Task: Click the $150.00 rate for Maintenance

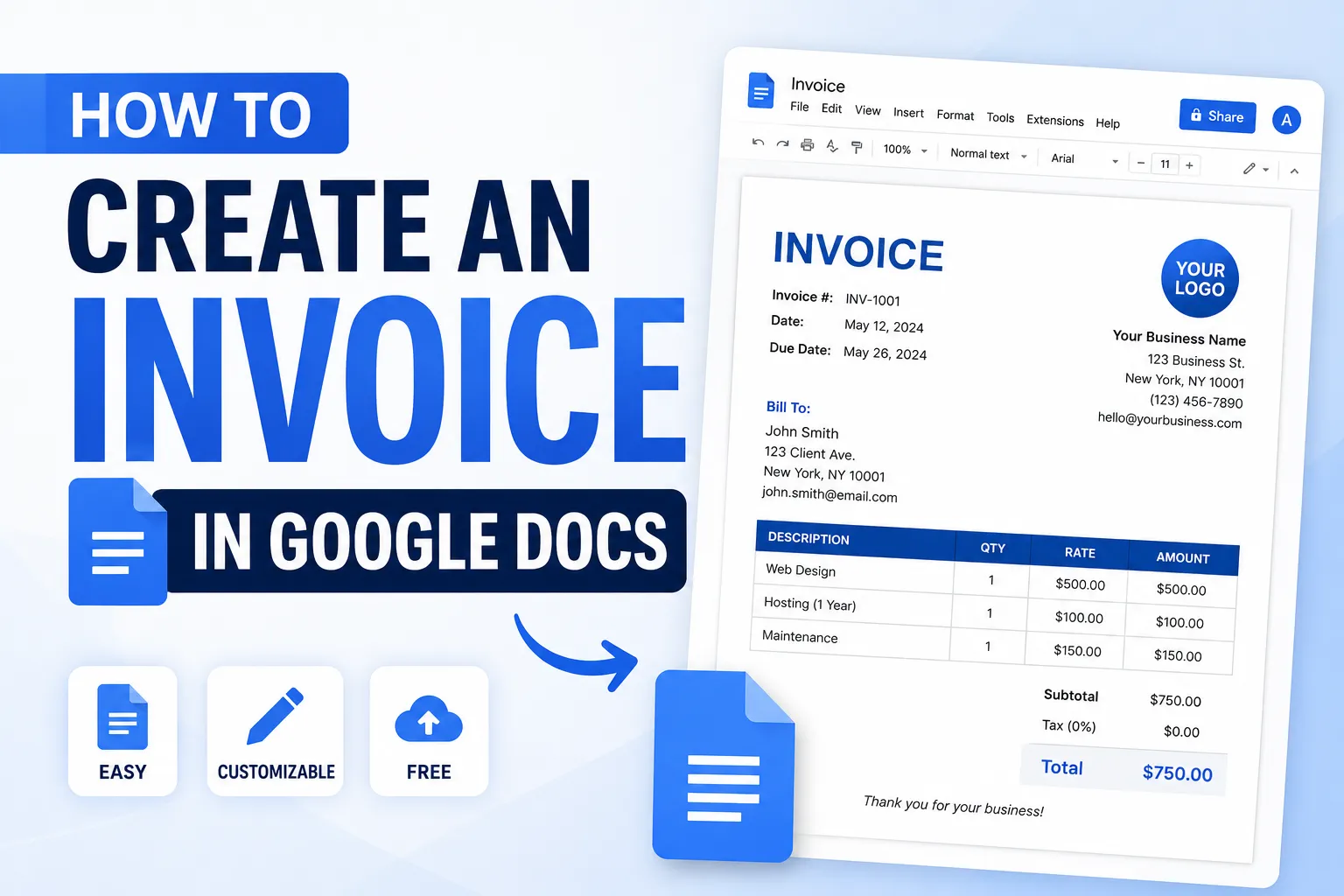Action: [1077, 651]
